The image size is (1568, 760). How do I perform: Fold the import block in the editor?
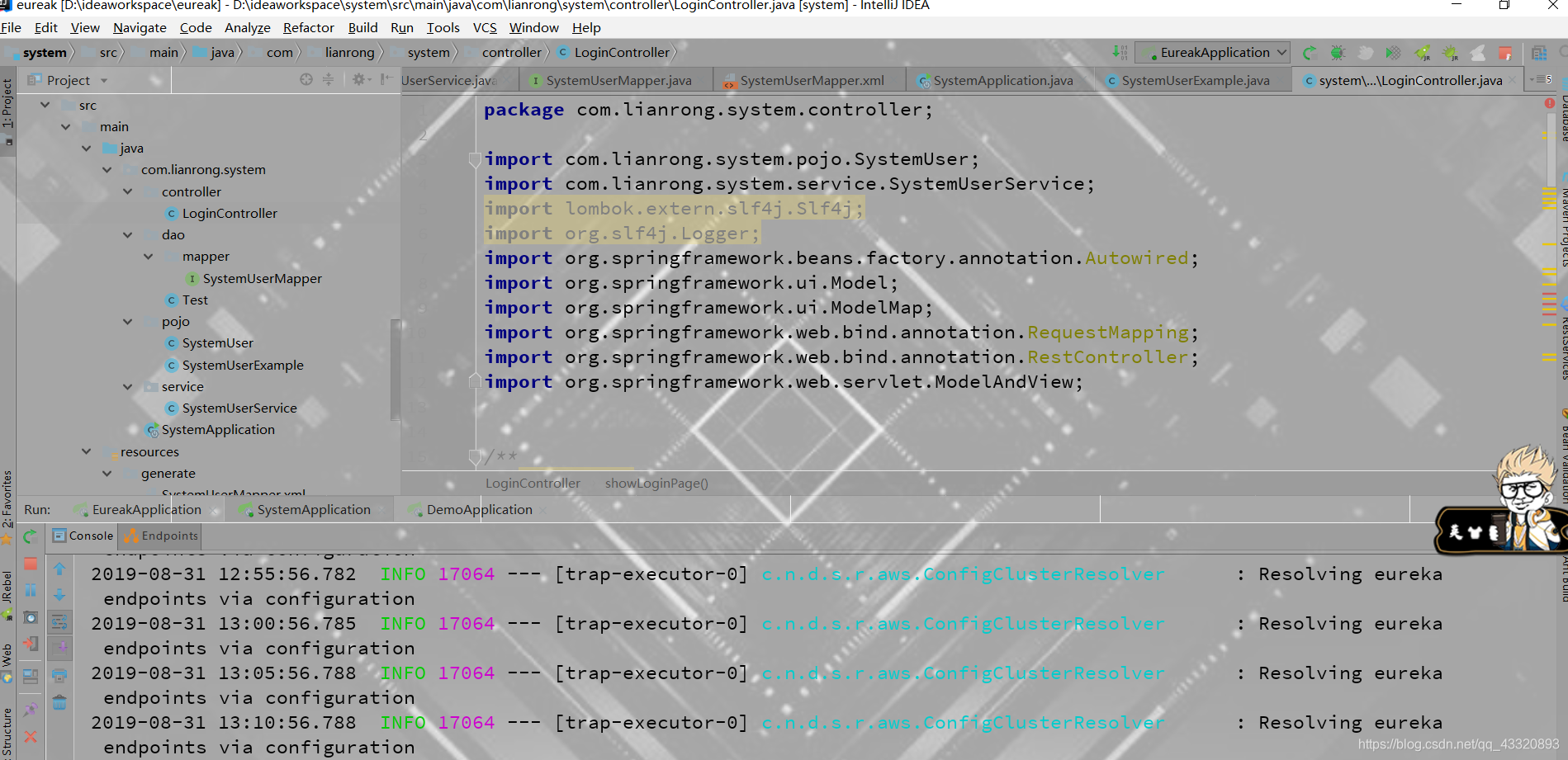pyautogui.click(x=475, y=159)
